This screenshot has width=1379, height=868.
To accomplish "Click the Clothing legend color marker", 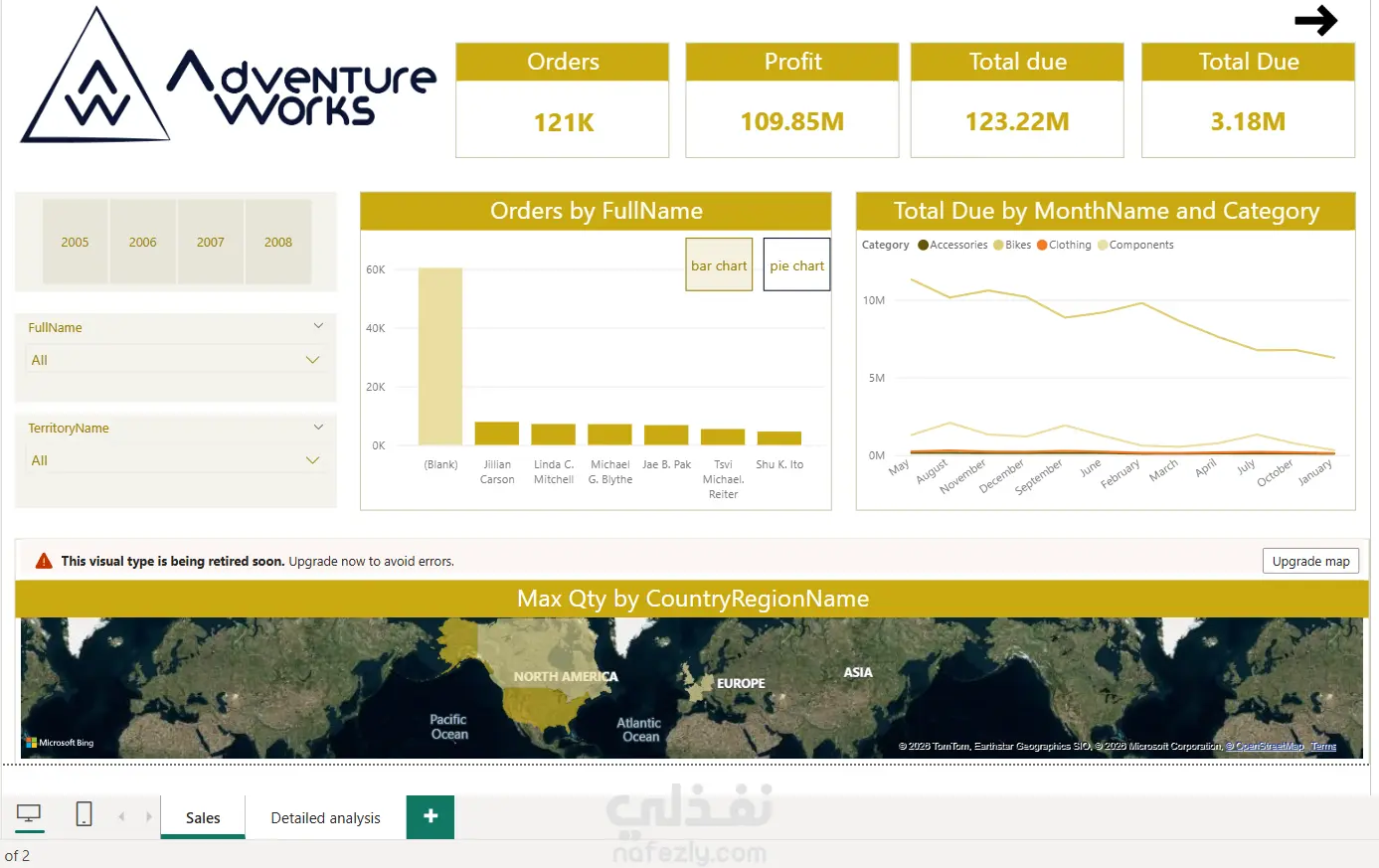I will (x=1042, y=245).
